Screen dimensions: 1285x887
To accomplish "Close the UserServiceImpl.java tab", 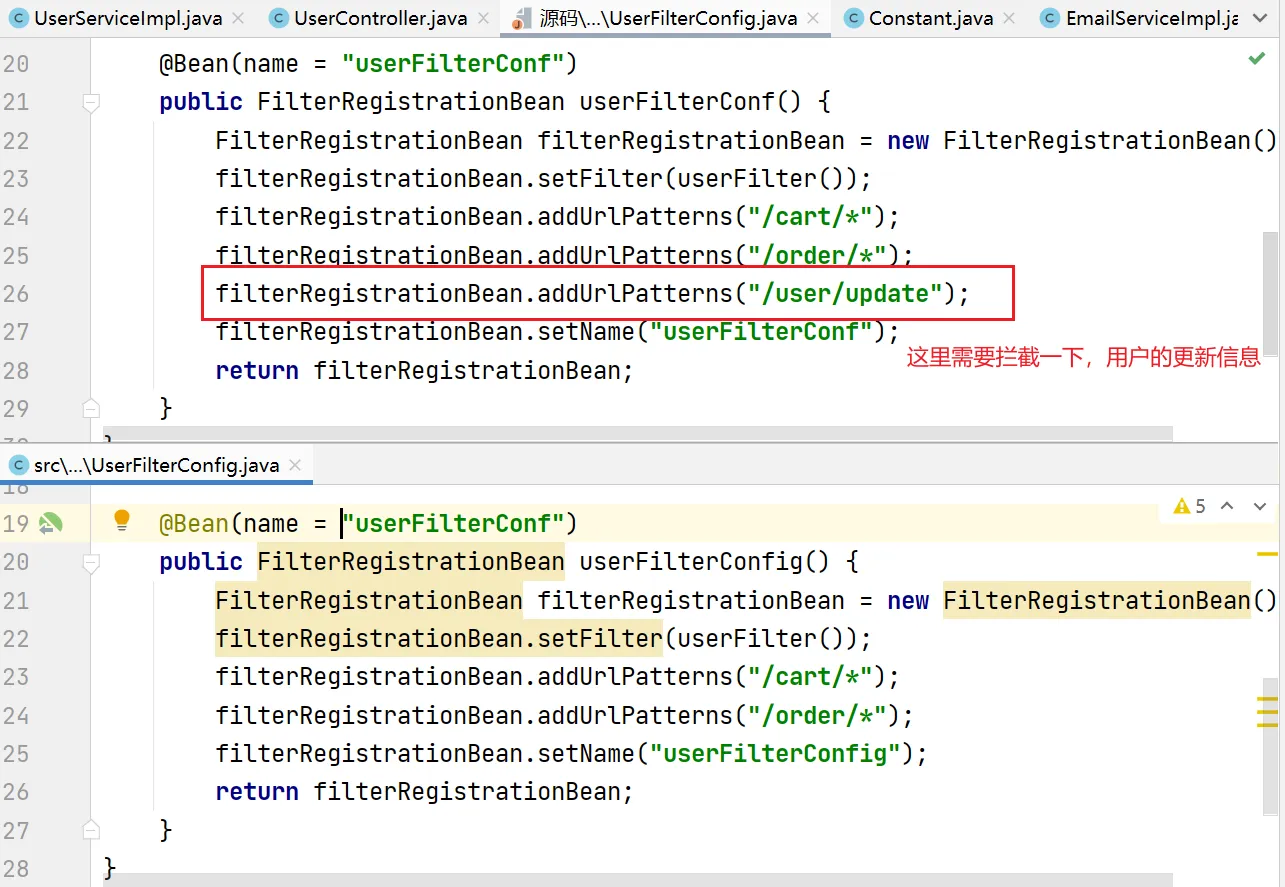I will 237,19.
